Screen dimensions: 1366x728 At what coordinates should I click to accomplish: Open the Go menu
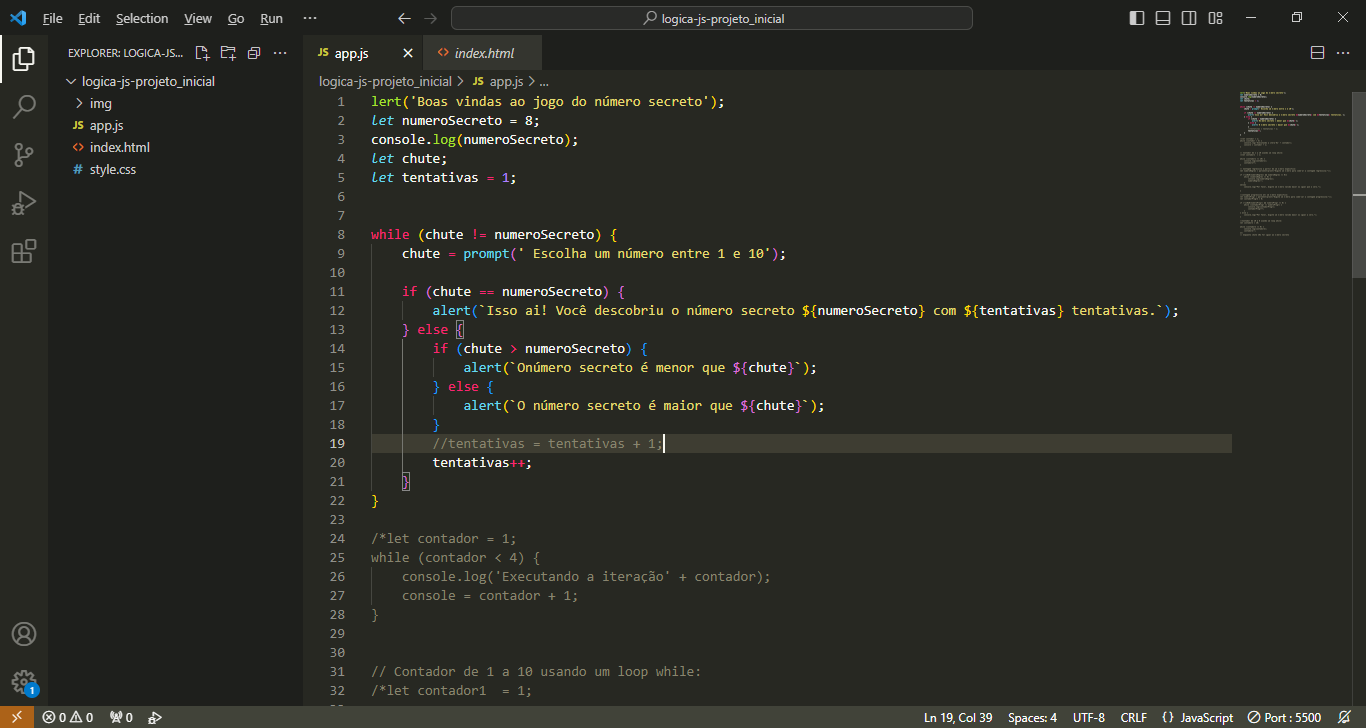point(236,18)
